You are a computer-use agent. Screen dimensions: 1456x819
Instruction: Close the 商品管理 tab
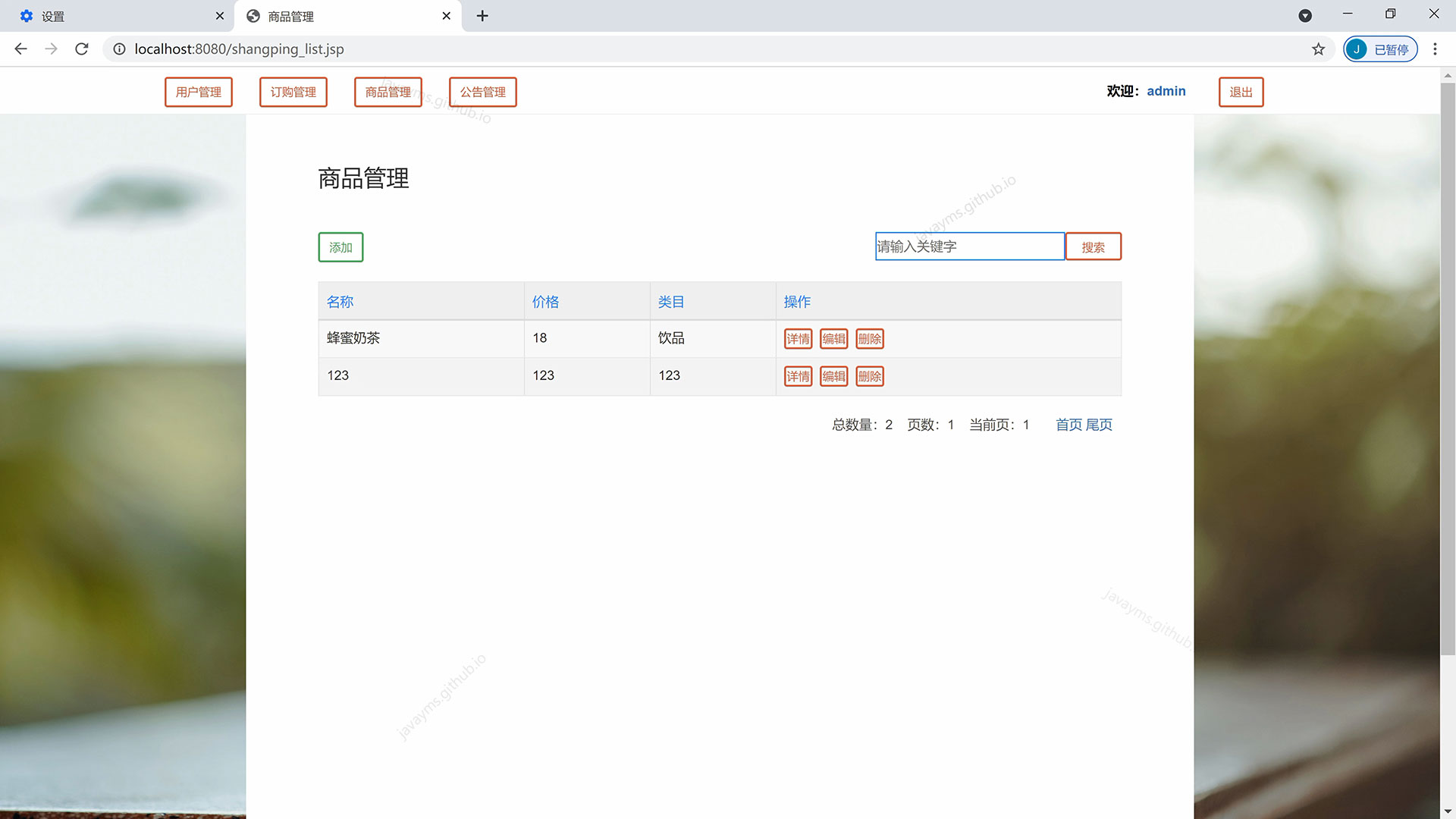[447, 16]
